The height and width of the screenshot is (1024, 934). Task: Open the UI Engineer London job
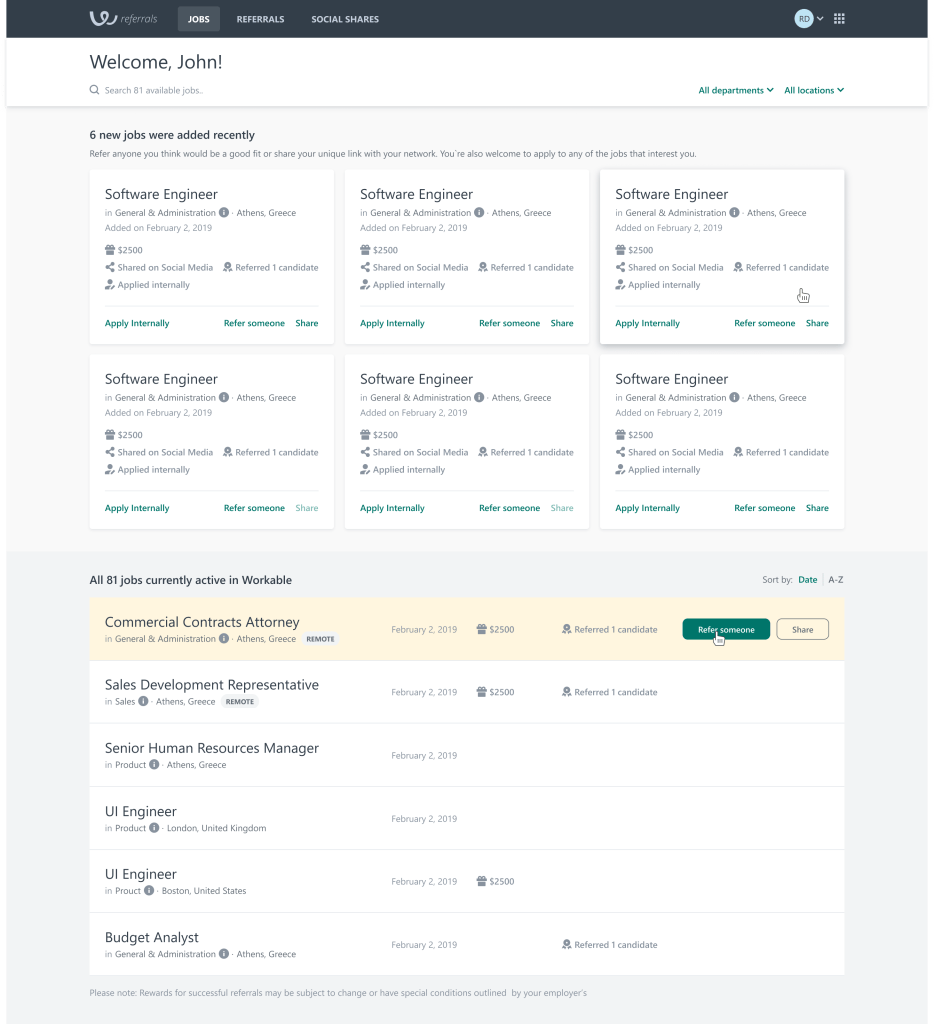click(x=141, y=812)
